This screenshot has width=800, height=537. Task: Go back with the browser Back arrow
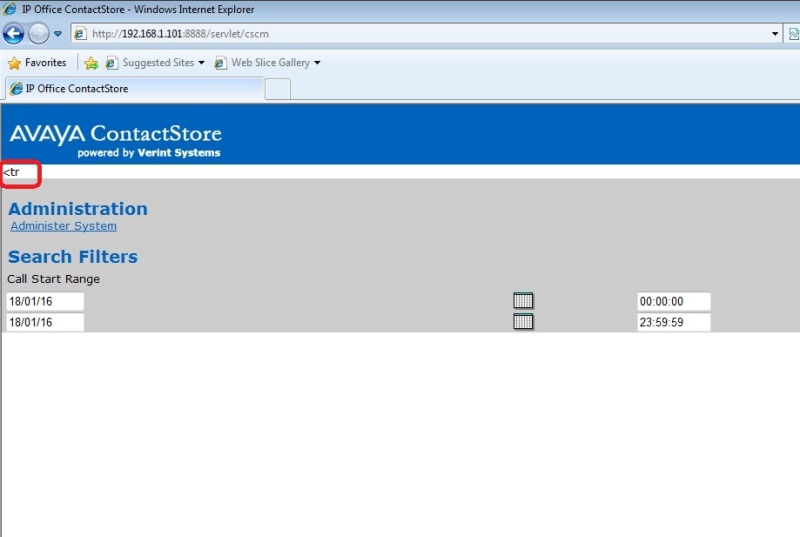coord(13,34)
